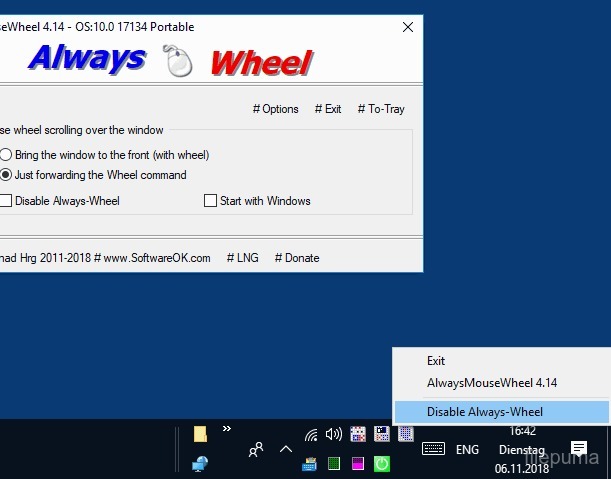Image resolution: width=611 pixels, height=479 pixels.
Task: Expand hidden tray icons with the chevron
Action: pyautogui.click(x=286, y=450)
